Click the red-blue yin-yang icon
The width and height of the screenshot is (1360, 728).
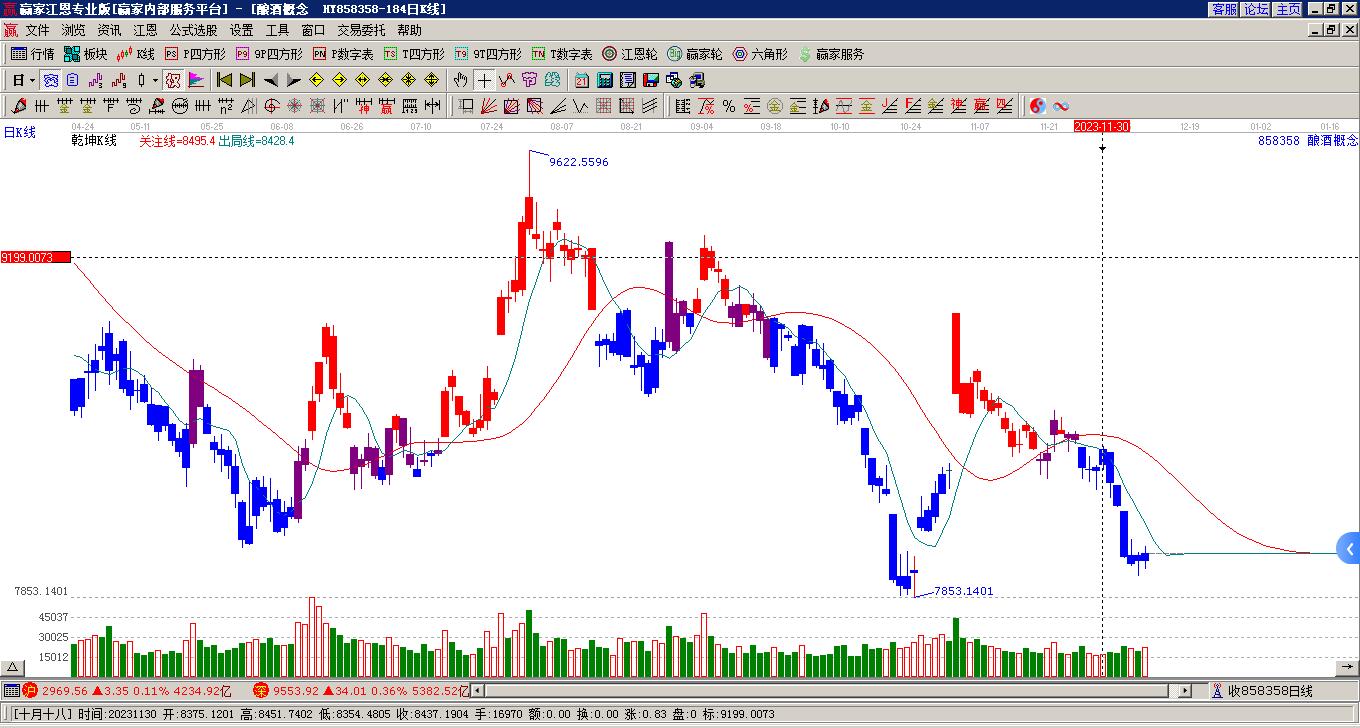point(1038,106)
